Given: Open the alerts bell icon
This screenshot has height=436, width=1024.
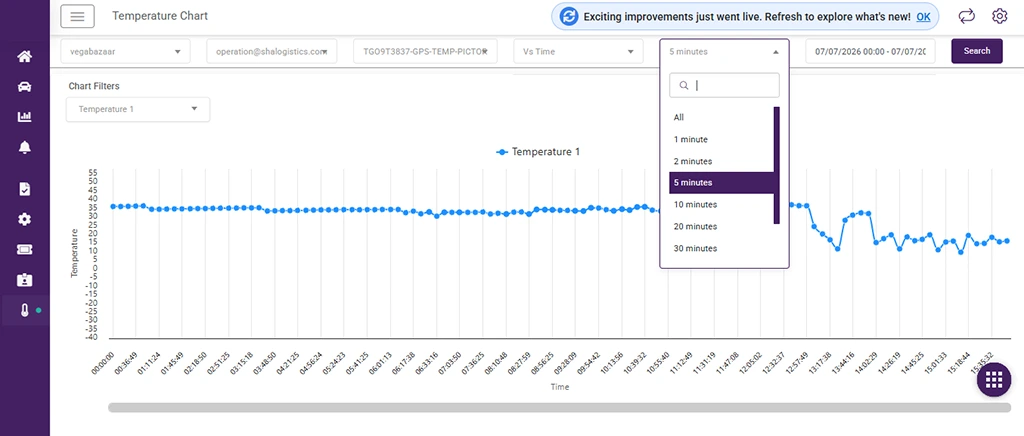Looking at the screenshot, I should (25, 147).
